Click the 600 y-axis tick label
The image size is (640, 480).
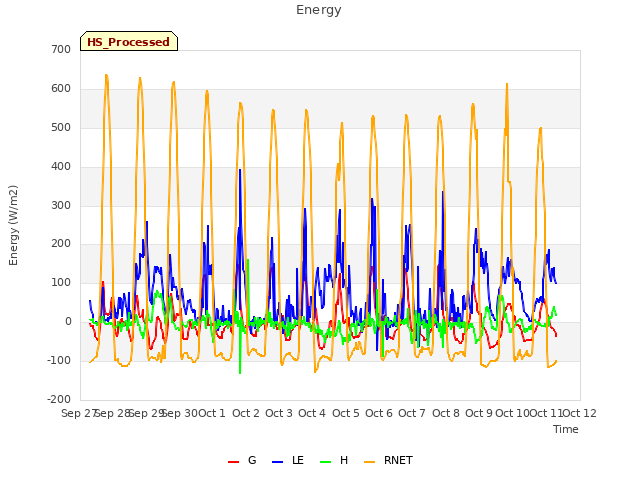click(x=61, y=89)
